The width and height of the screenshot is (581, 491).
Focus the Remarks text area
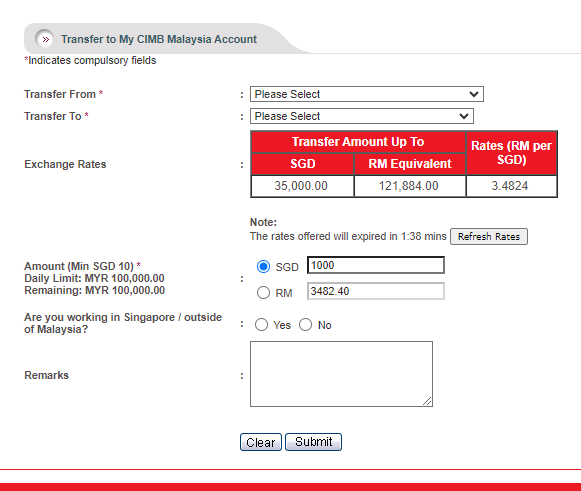pyautogui.click(x=341, y=374)
